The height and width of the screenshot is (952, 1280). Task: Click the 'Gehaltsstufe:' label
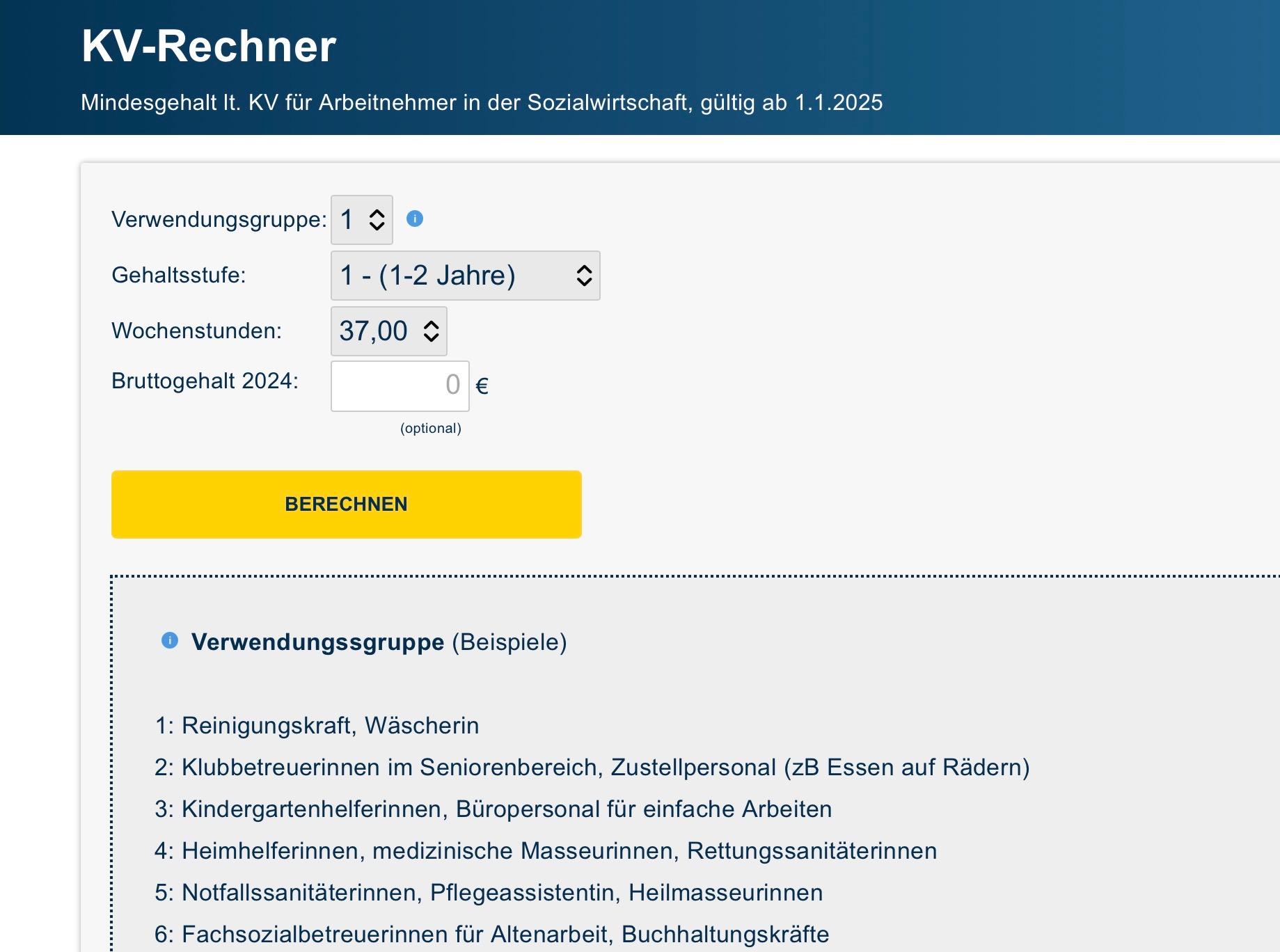coord(179,275)
